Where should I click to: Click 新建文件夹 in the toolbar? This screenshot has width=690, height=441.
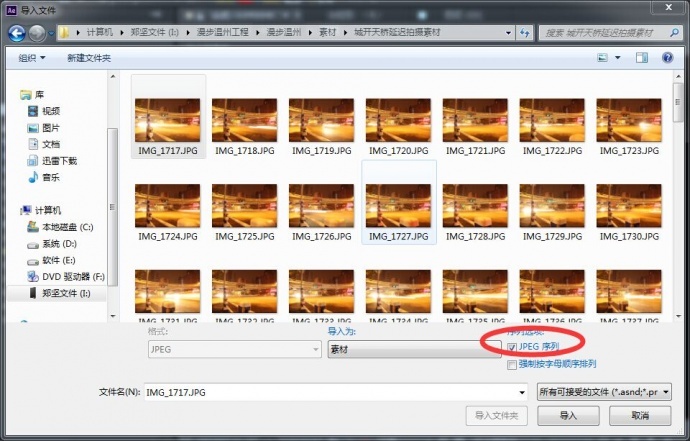89,58
